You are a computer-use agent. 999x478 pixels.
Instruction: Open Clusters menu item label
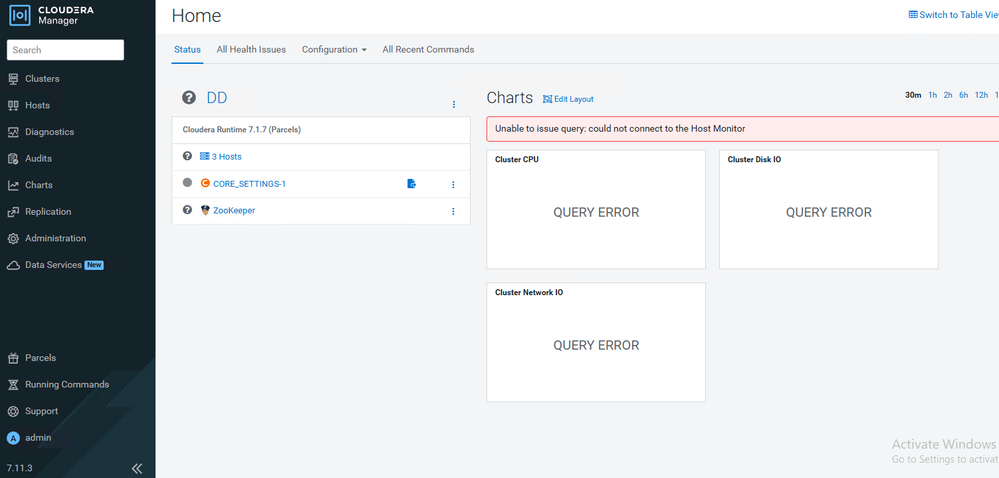(x=42, y=79)
